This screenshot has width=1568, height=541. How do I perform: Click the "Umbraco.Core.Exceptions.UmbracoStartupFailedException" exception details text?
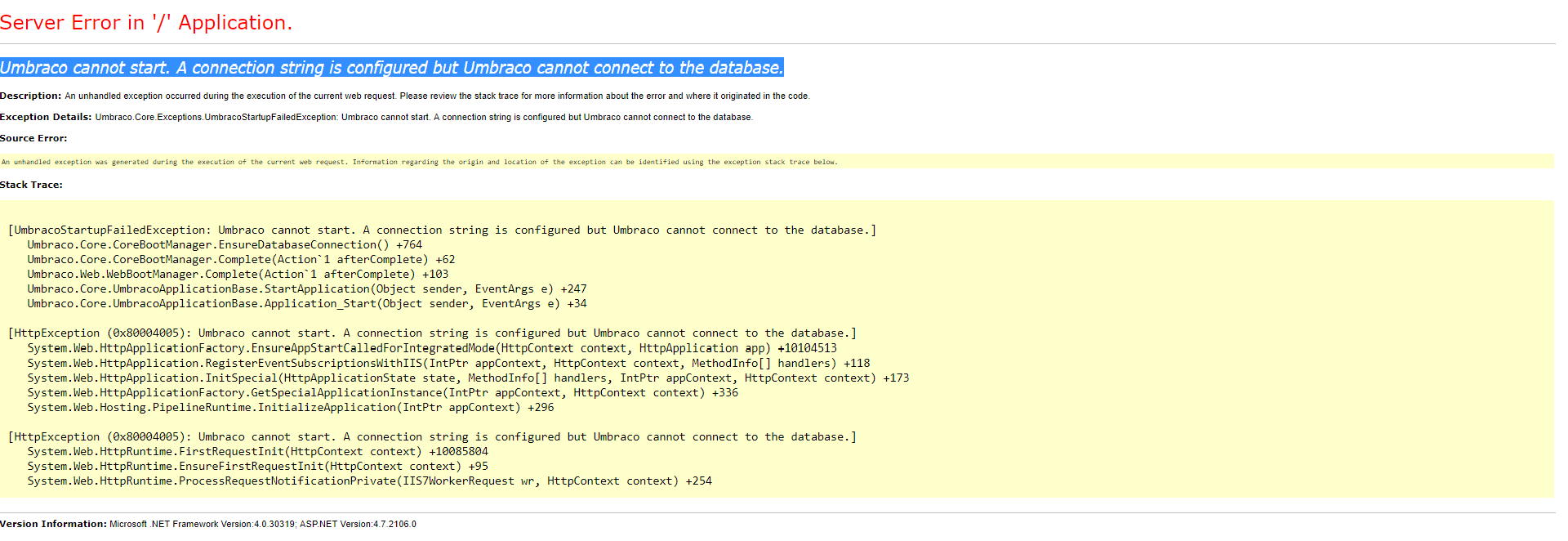[425, 117]
